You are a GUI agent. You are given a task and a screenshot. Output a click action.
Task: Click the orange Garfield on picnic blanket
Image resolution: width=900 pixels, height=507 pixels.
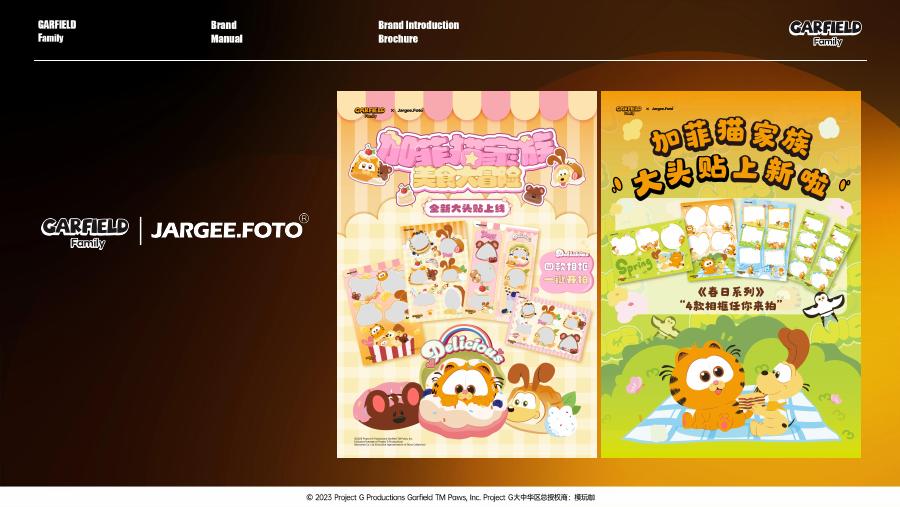click(704, 386)
